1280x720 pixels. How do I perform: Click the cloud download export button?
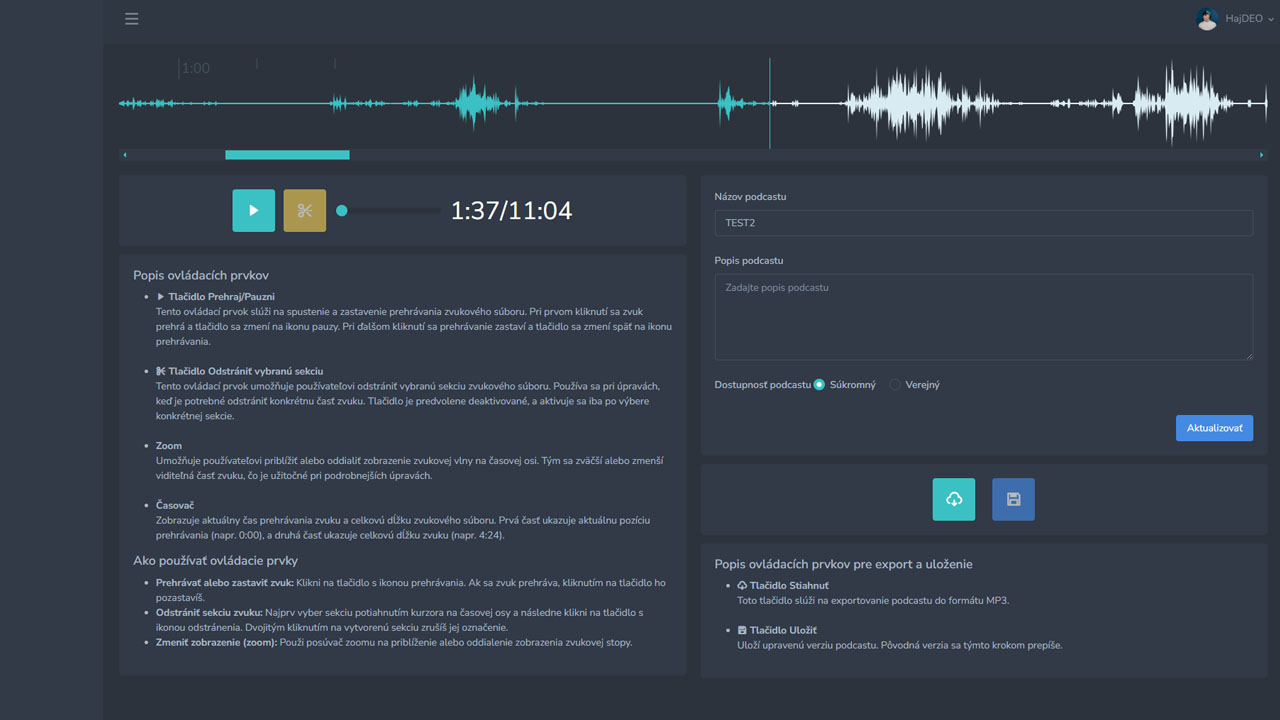point(954,499)
